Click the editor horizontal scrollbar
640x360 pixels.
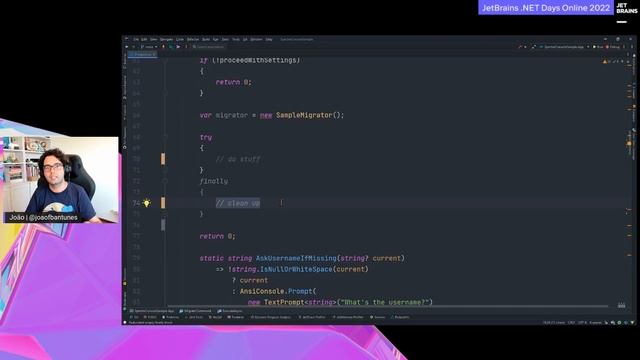point(388,306)
